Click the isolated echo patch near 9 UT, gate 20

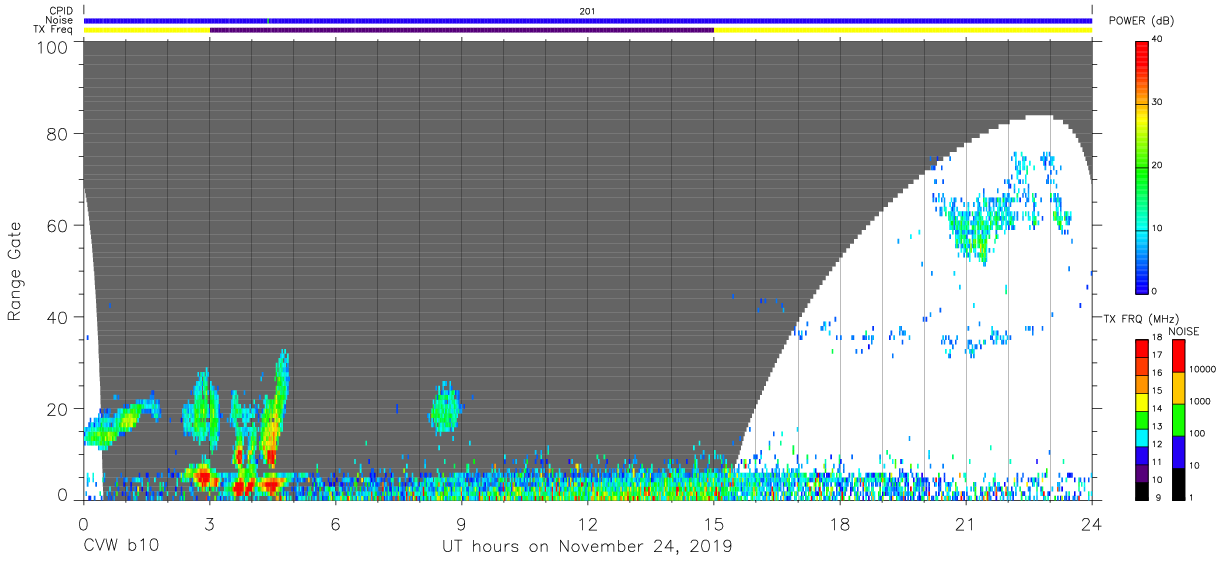444,408
